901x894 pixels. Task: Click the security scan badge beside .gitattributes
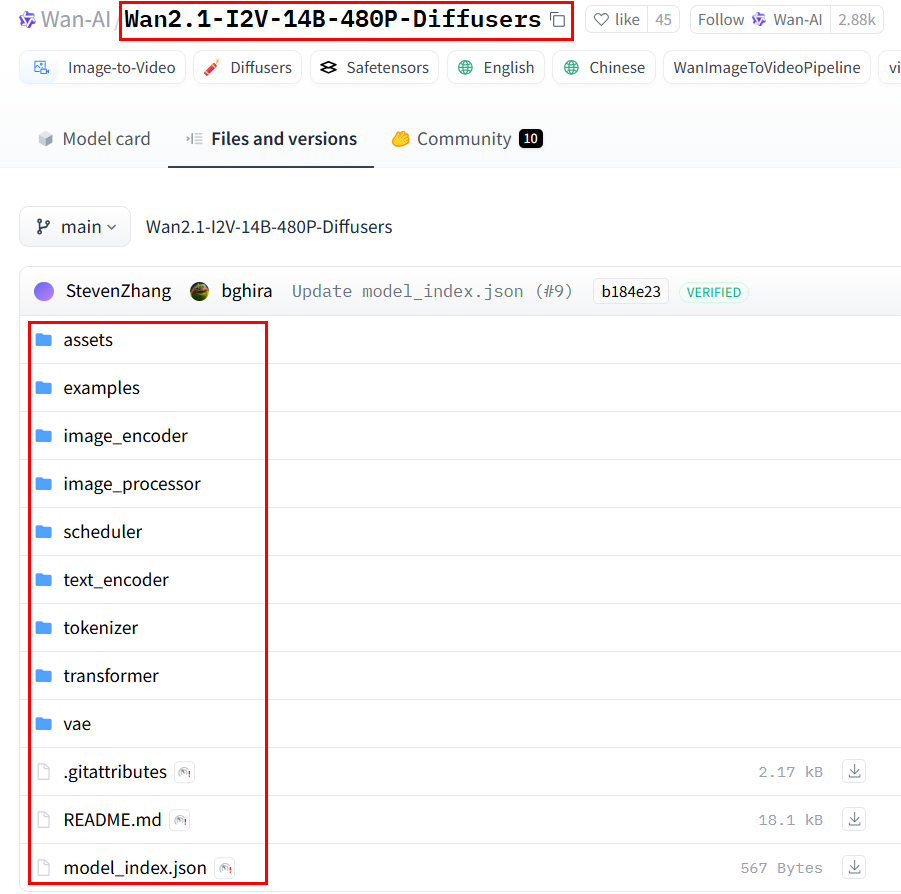point(184,773)
